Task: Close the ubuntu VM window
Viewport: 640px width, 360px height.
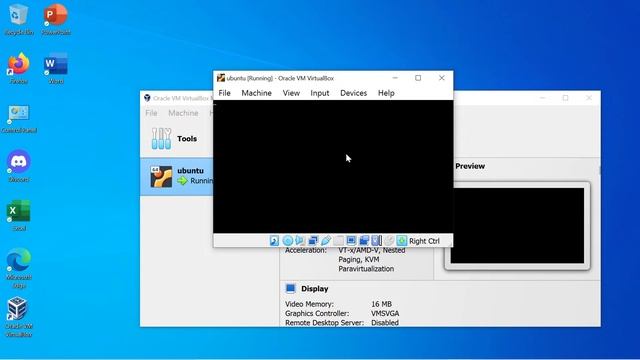Action: 441,78
